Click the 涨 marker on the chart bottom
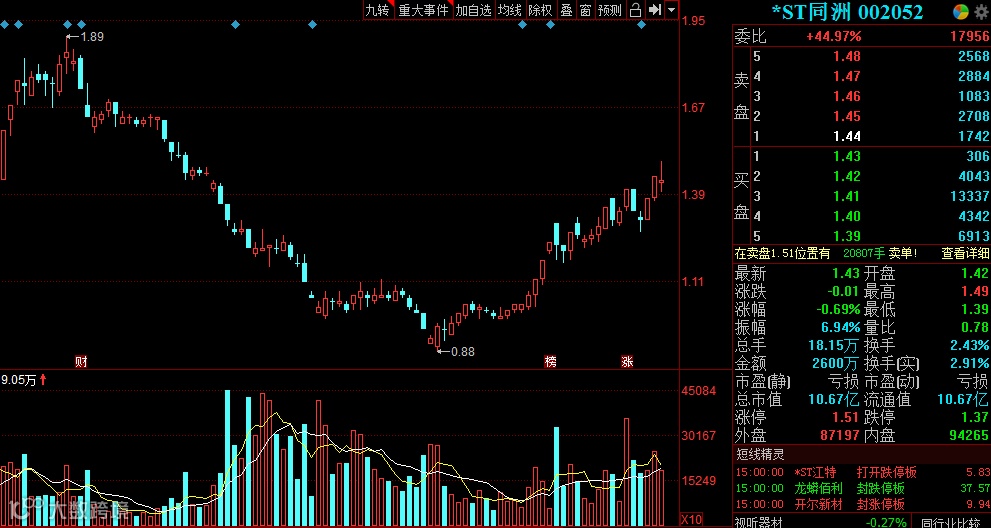 coord(627,362)
